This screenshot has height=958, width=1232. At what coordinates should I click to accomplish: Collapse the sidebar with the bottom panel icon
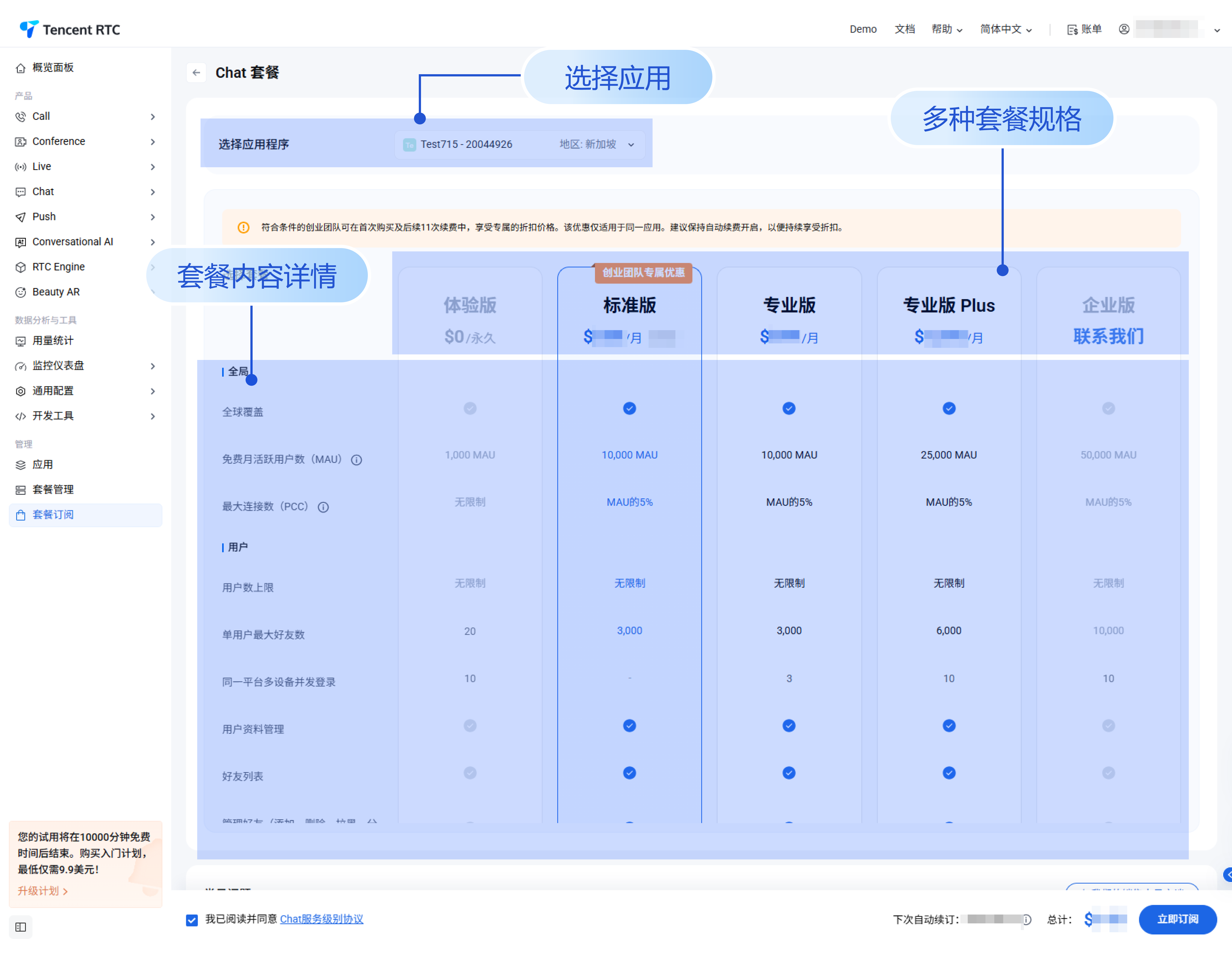tap(21, 928)
